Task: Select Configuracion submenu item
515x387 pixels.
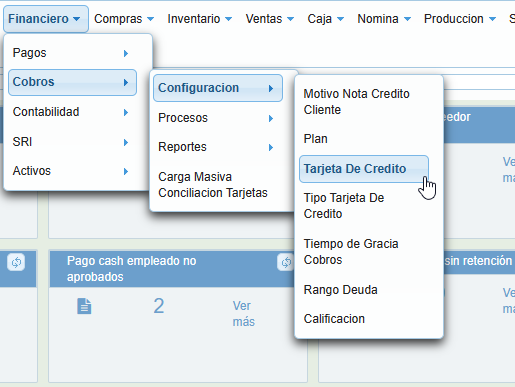Action: pos(218,88)
